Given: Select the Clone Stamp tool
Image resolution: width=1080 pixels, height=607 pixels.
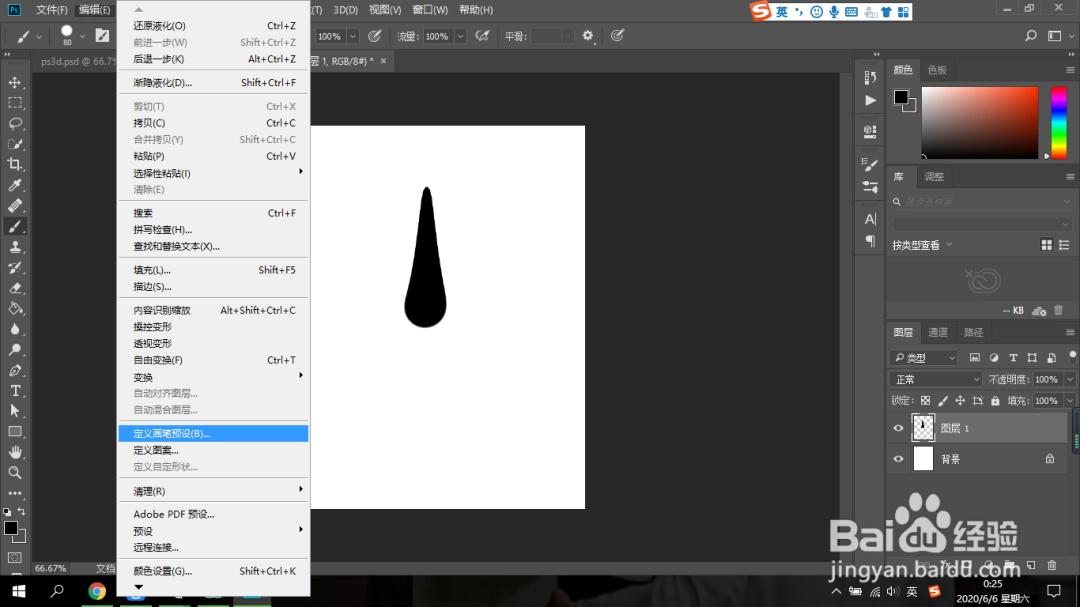Looking at the screenshot, I should tap(14, 247).
